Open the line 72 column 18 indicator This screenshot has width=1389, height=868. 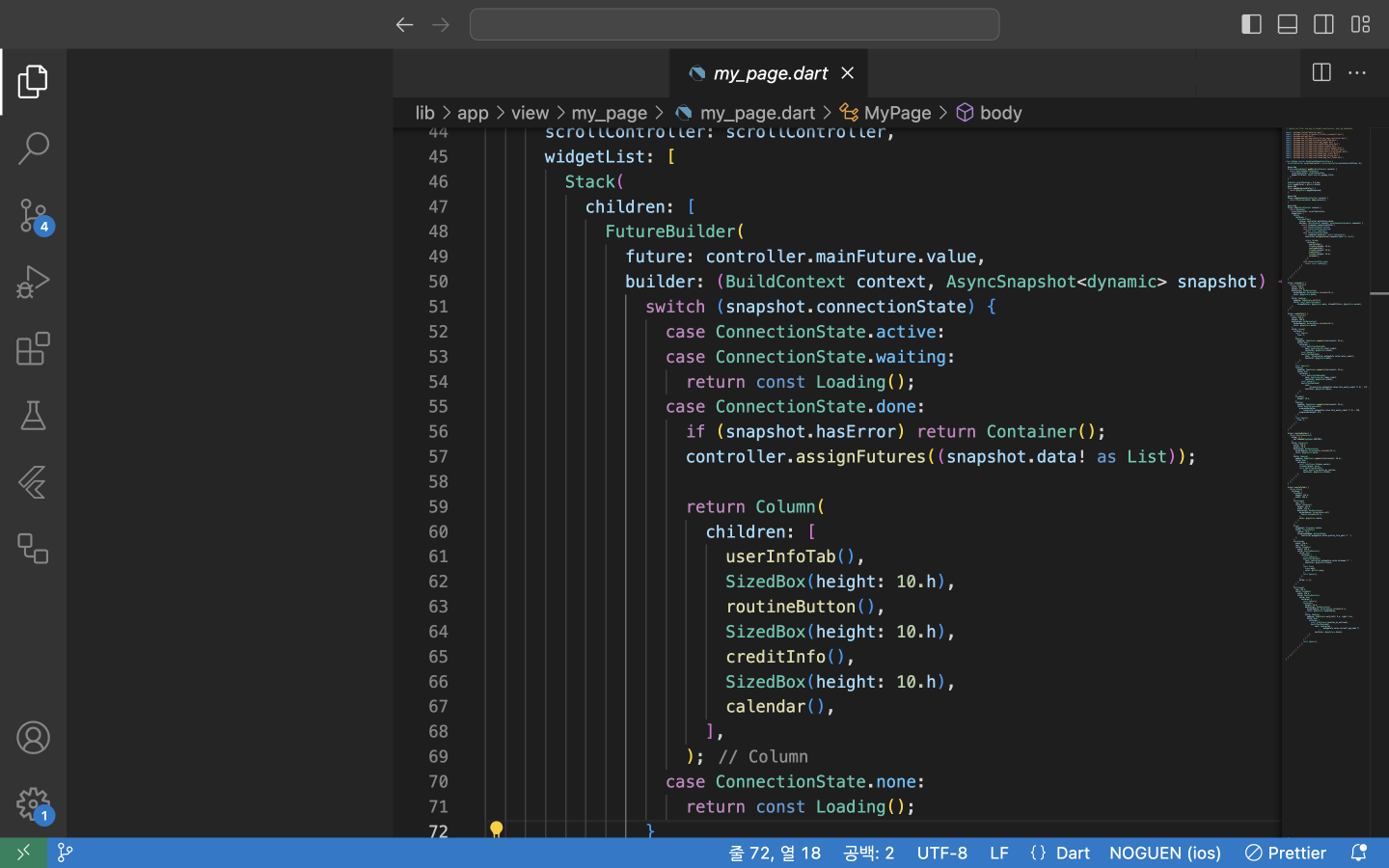pos(775,853)
